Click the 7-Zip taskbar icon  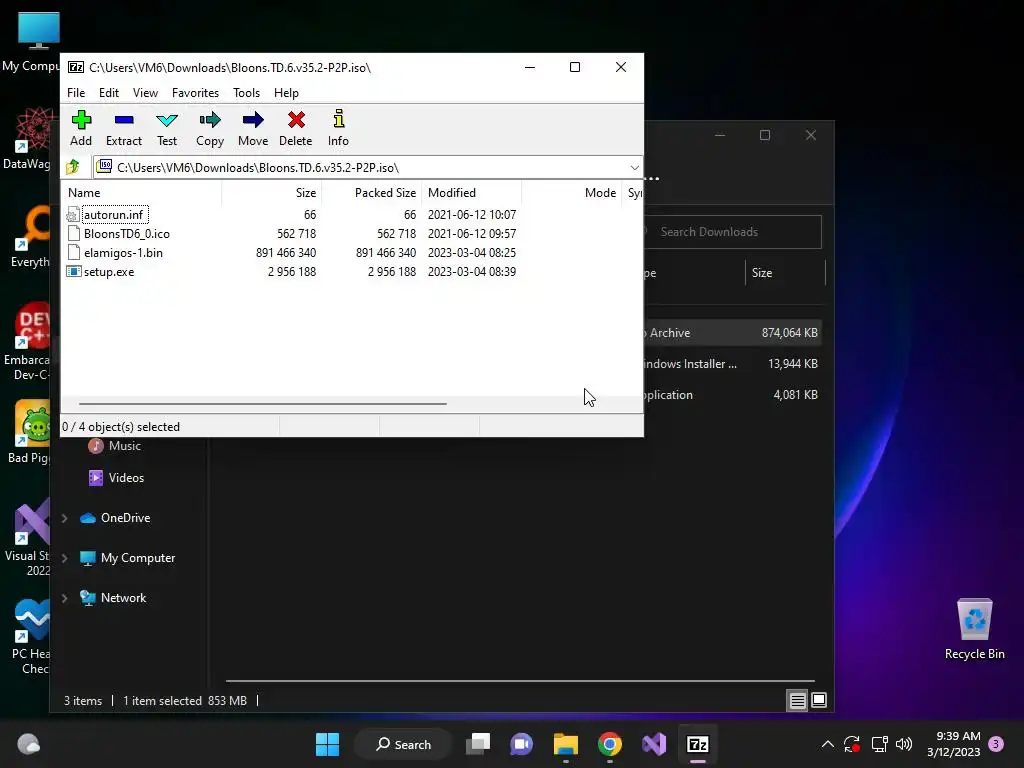(697, 744)
